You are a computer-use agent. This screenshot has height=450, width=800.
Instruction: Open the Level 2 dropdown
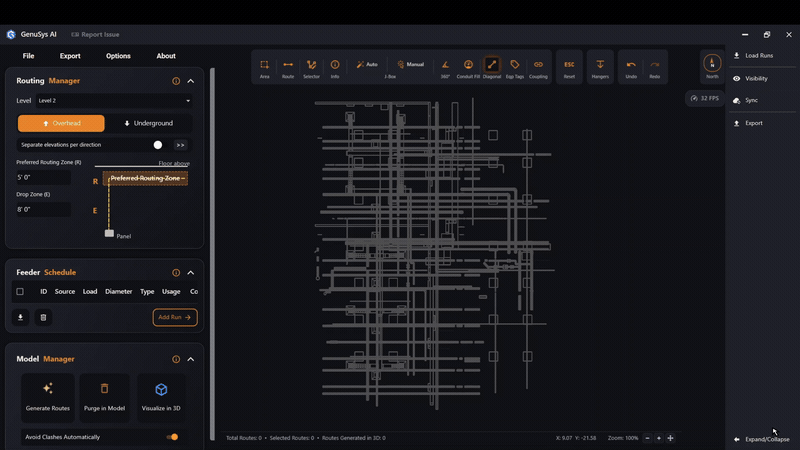tap(114, 101)
